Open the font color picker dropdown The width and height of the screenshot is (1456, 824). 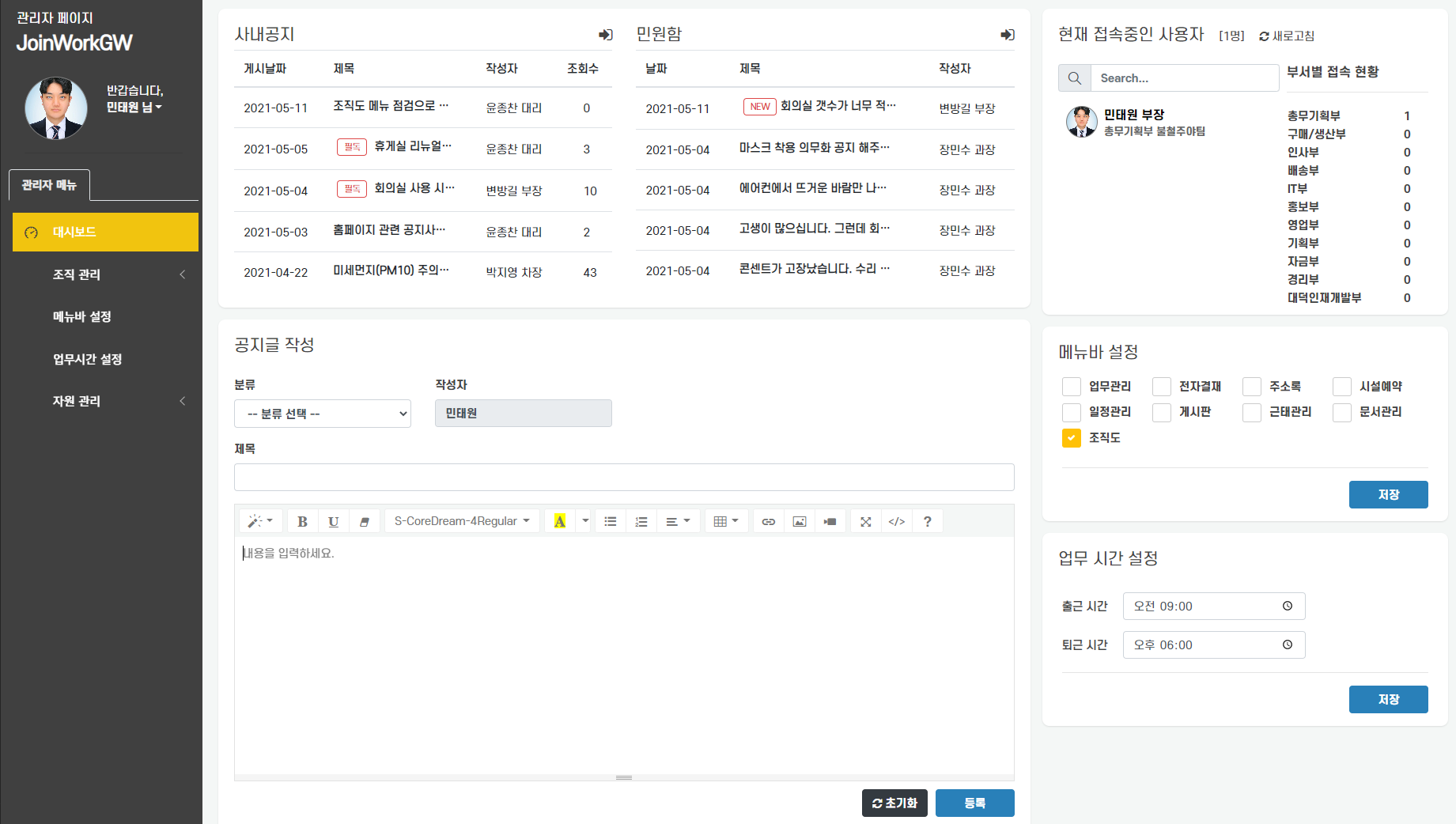click(x=584, y=520)
